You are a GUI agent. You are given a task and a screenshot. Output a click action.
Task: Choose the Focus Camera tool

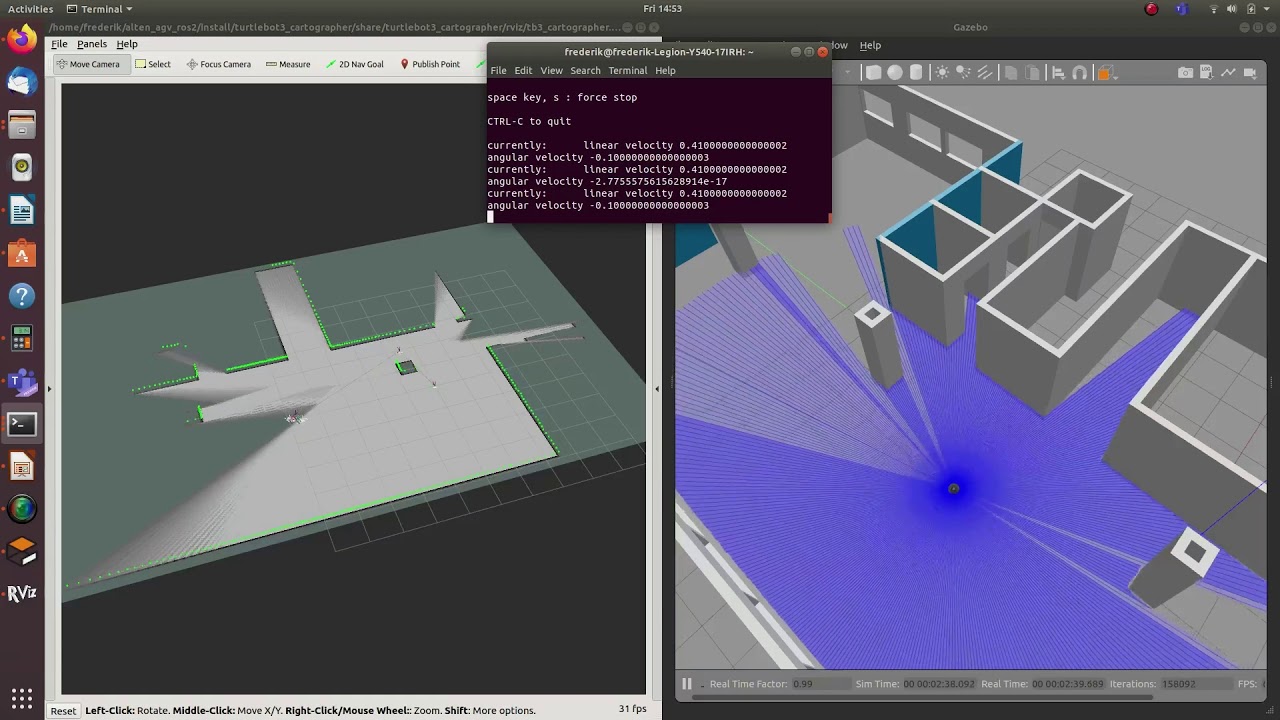[218, 64]
